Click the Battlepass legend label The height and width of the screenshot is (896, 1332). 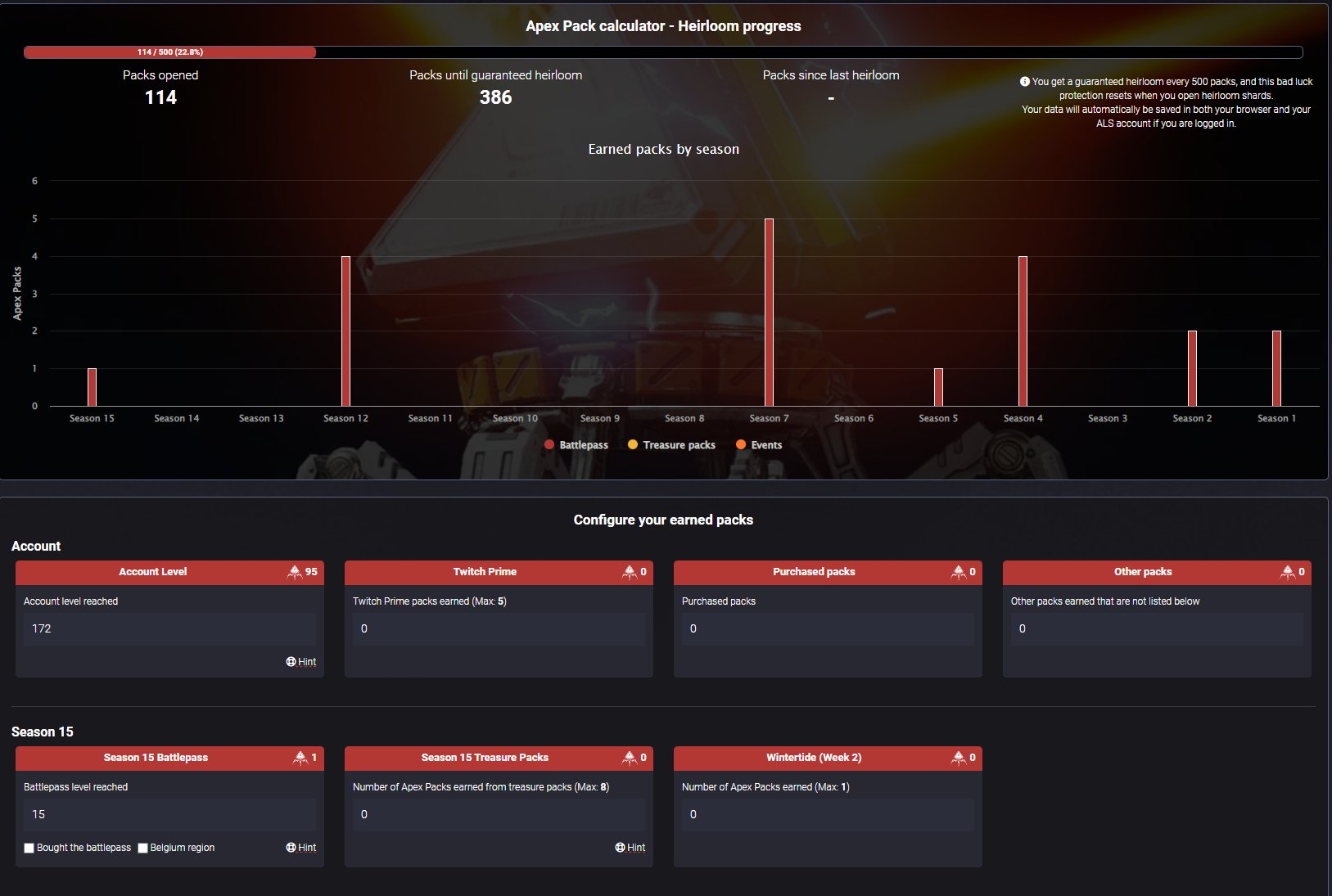(584, 445)
